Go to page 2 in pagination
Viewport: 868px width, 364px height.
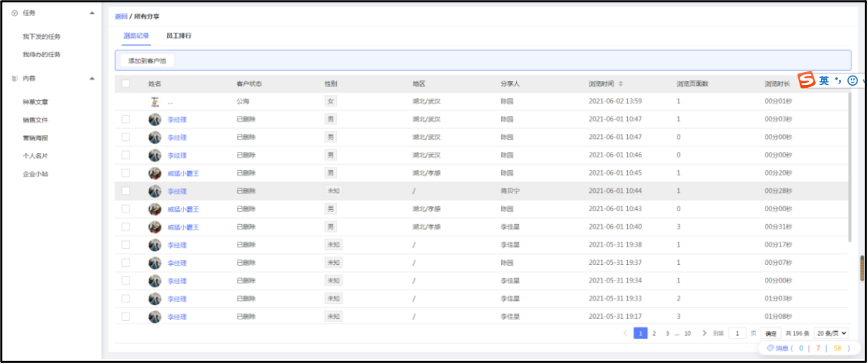pos(654,334)
